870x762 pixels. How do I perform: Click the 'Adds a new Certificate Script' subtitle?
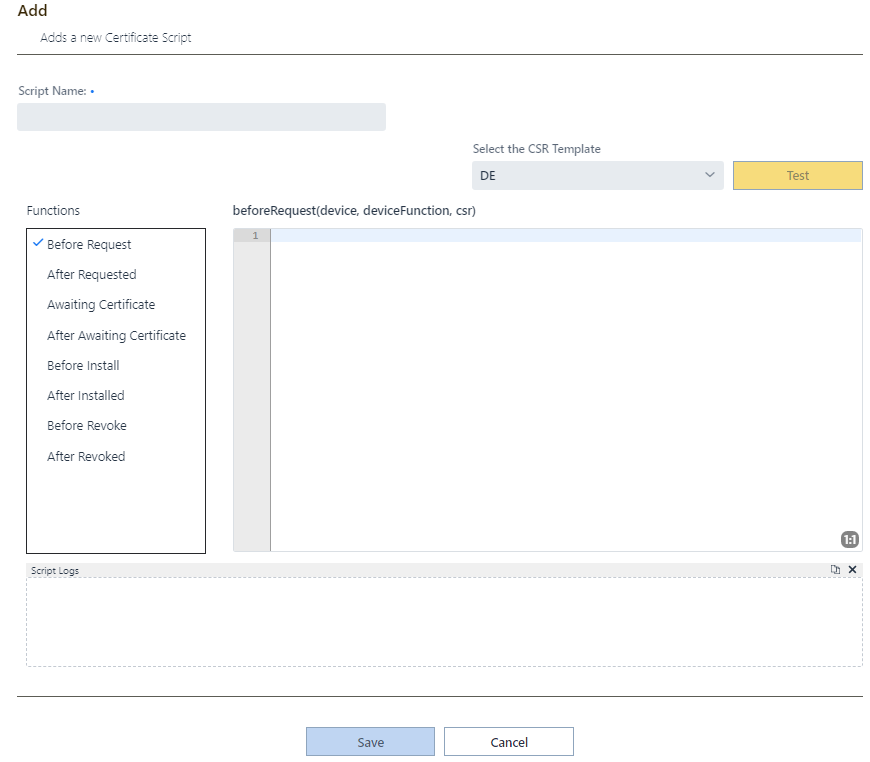(115, 38)
